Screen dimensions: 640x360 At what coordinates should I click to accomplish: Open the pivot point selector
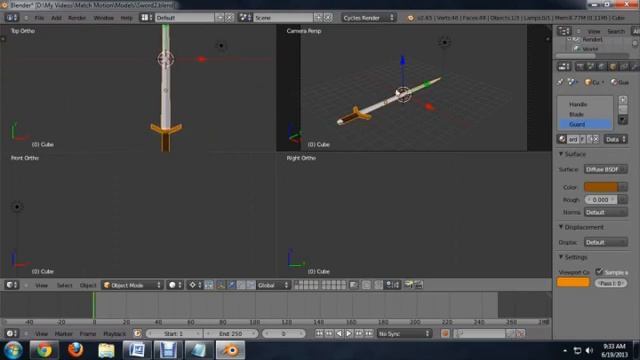[195, 285]
